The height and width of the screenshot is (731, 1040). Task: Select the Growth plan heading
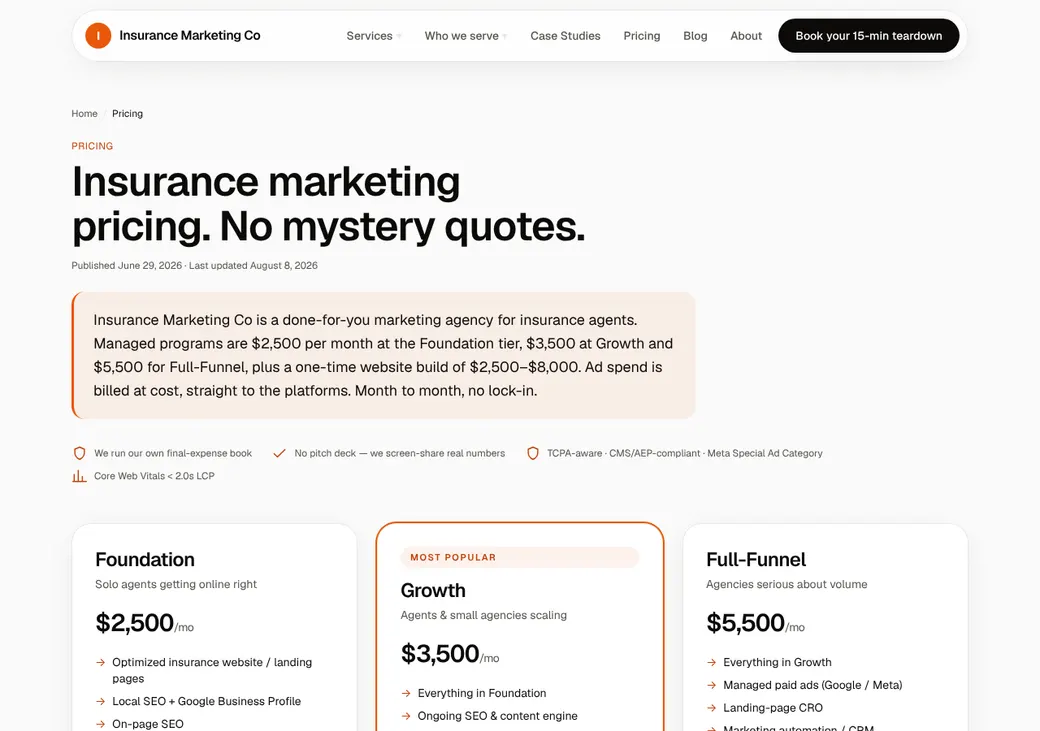click(433, 590)
